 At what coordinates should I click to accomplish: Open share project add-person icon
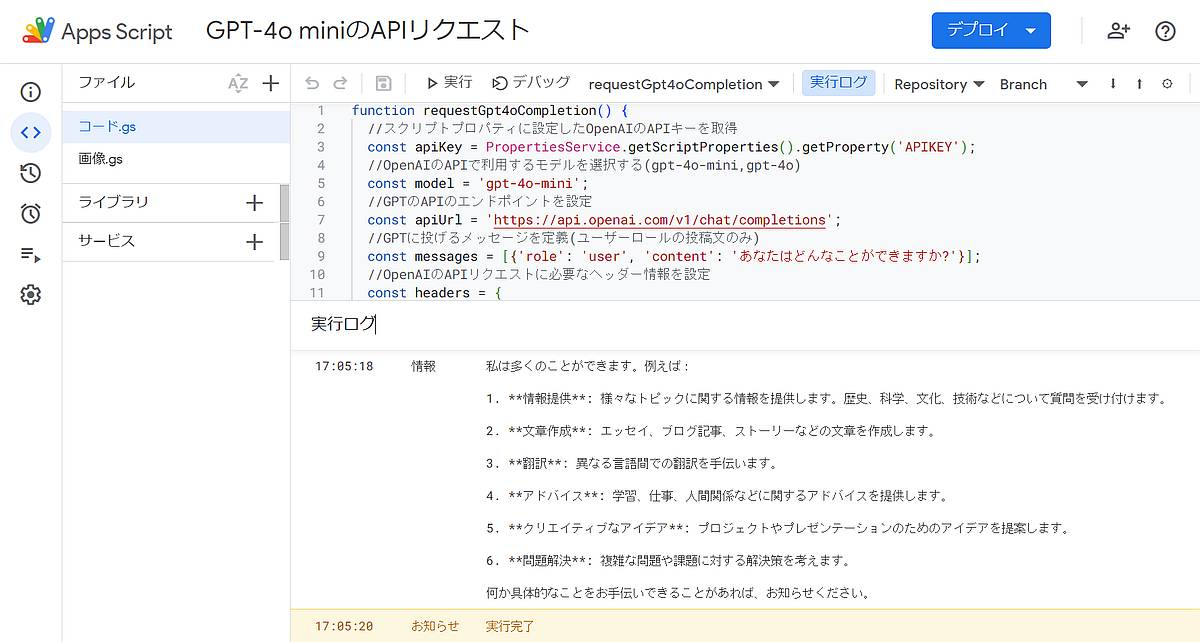(x=1119, y=31)
